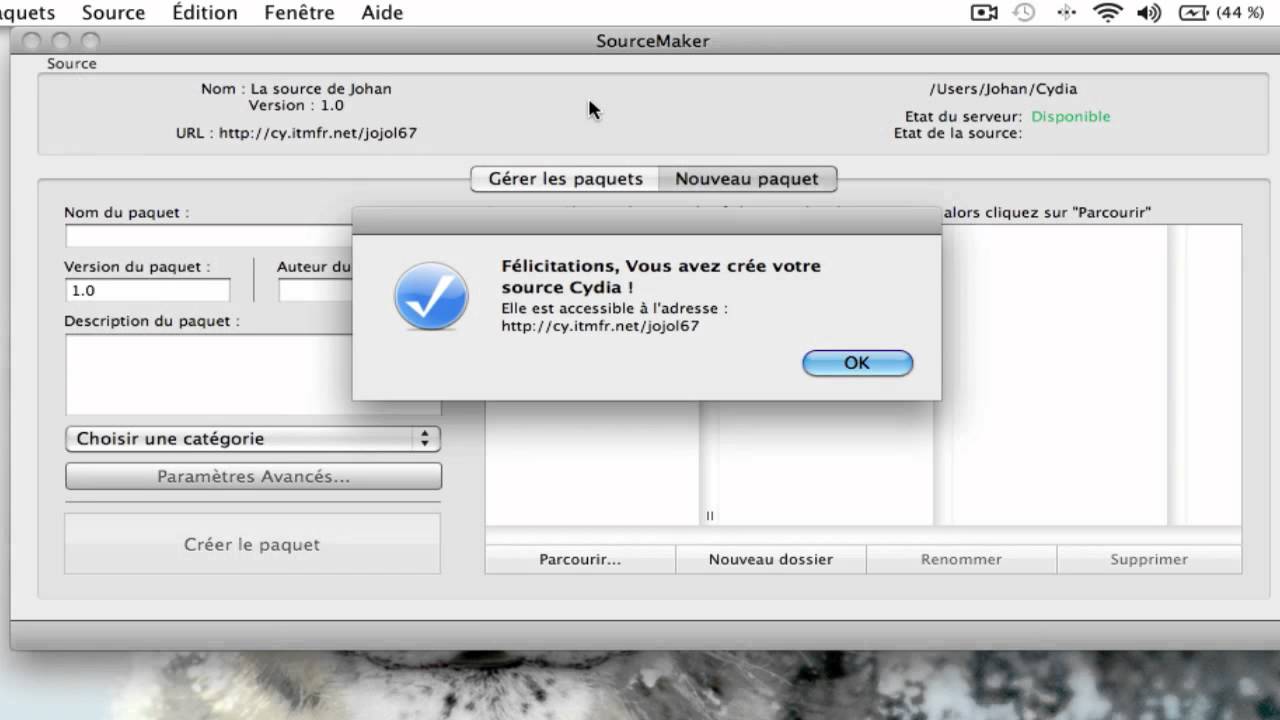1280x720 pixels.
Task: Open the Aide menu
Action: tap(382, 13)
